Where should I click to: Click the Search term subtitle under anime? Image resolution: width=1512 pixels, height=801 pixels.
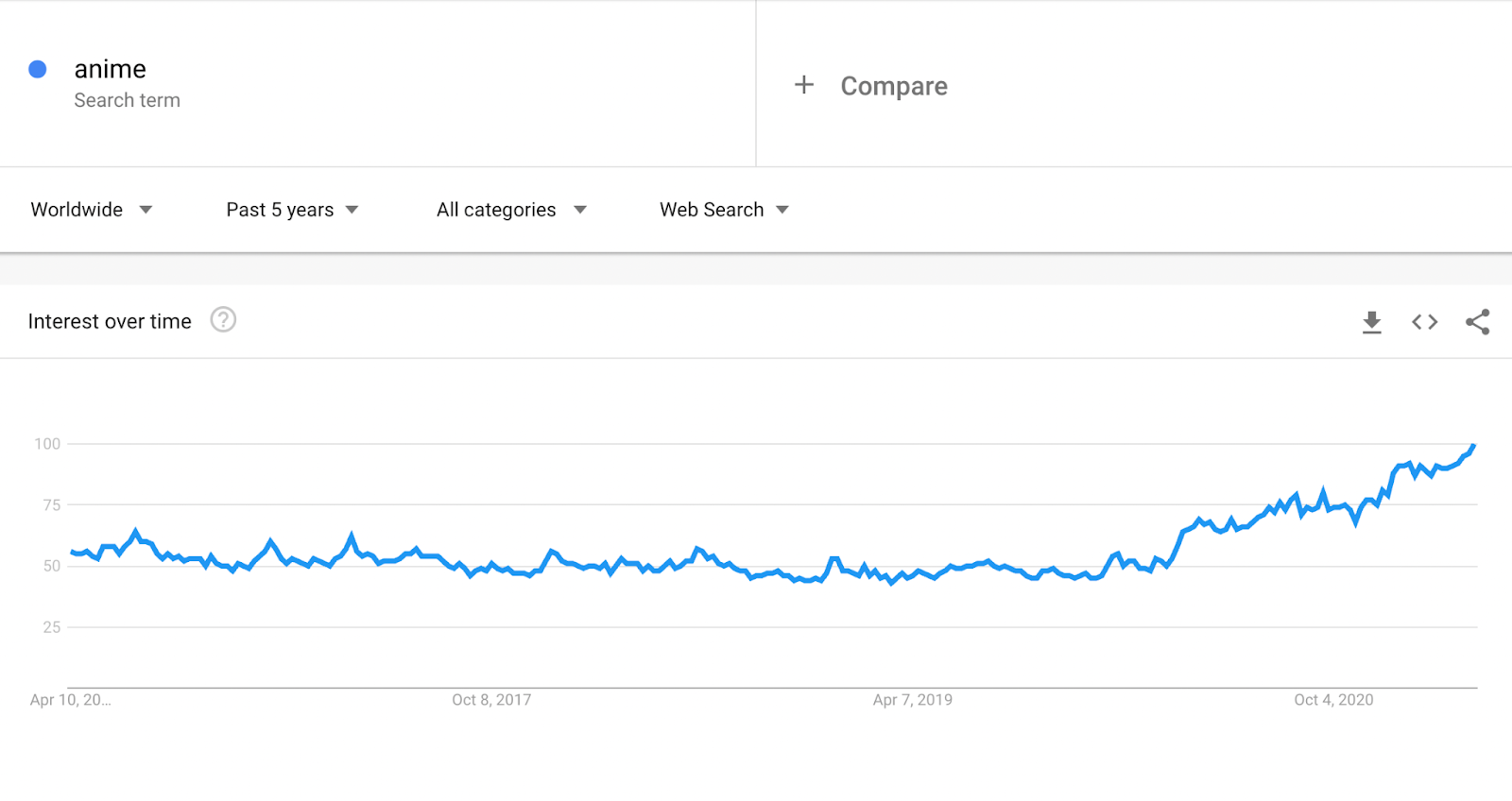point(127,100)
